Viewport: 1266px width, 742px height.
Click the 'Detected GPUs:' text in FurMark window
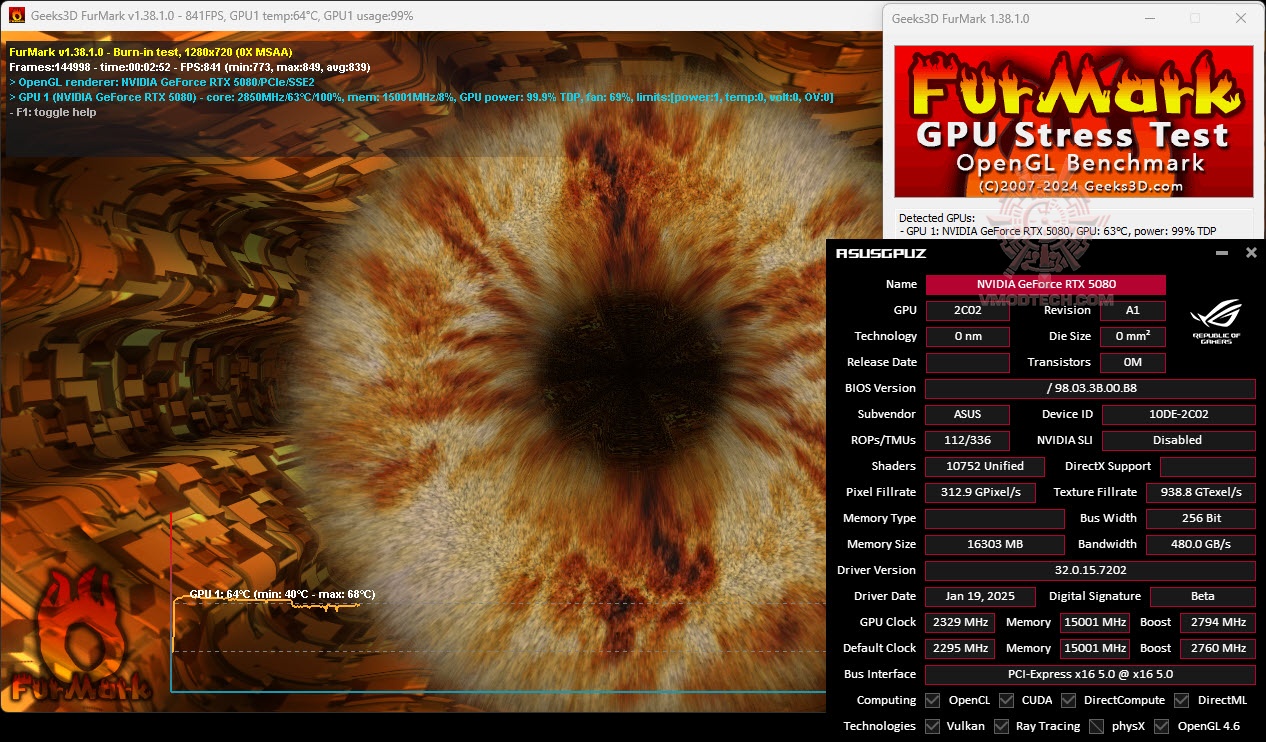coord(937,218)
